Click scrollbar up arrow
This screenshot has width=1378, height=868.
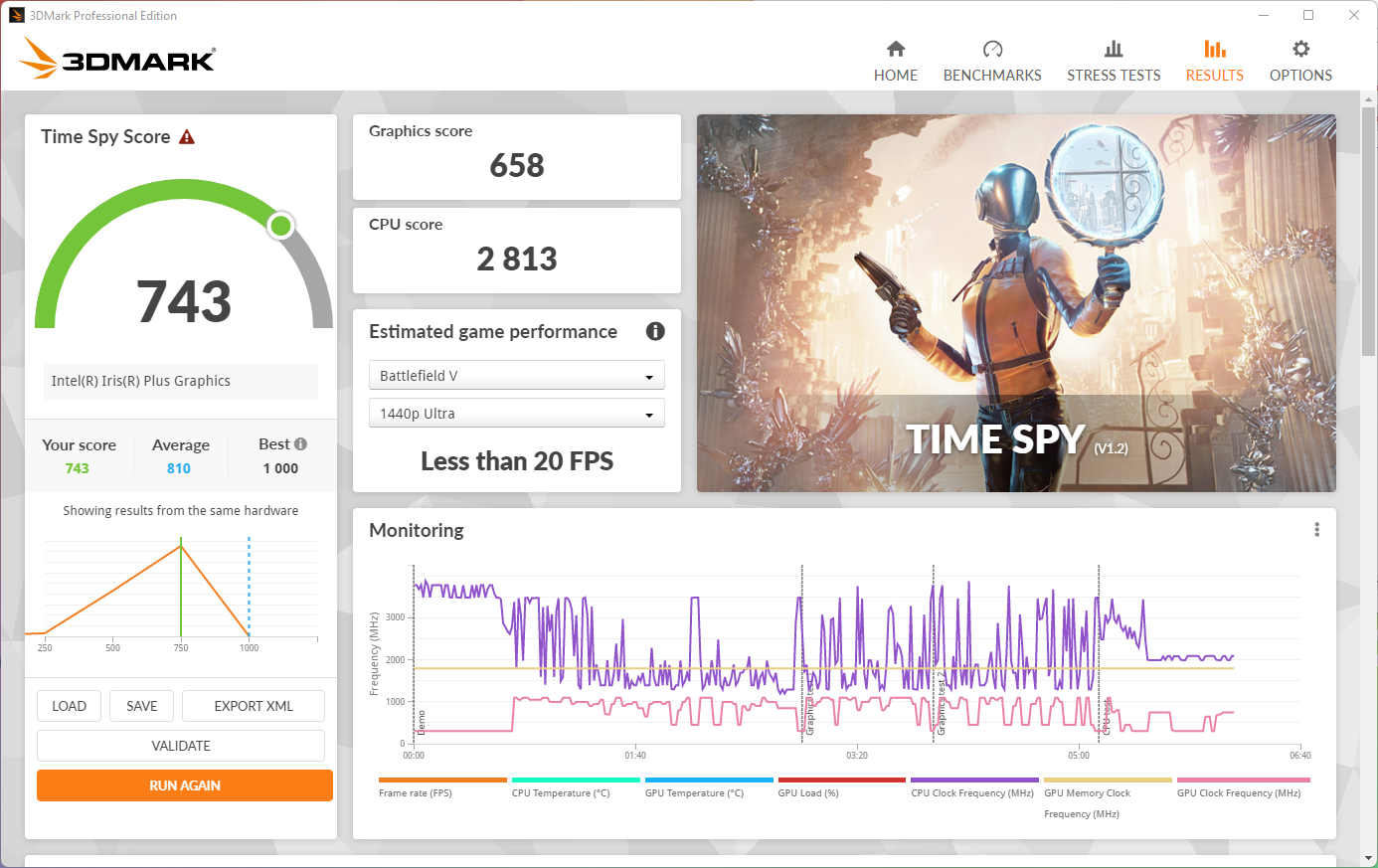click(1369, 97)
